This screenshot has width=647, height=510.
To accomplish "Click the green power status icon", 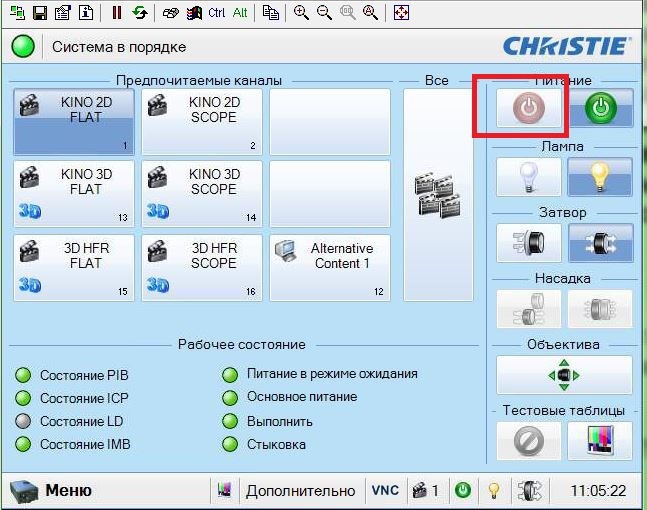I will [x=463, y=490].
